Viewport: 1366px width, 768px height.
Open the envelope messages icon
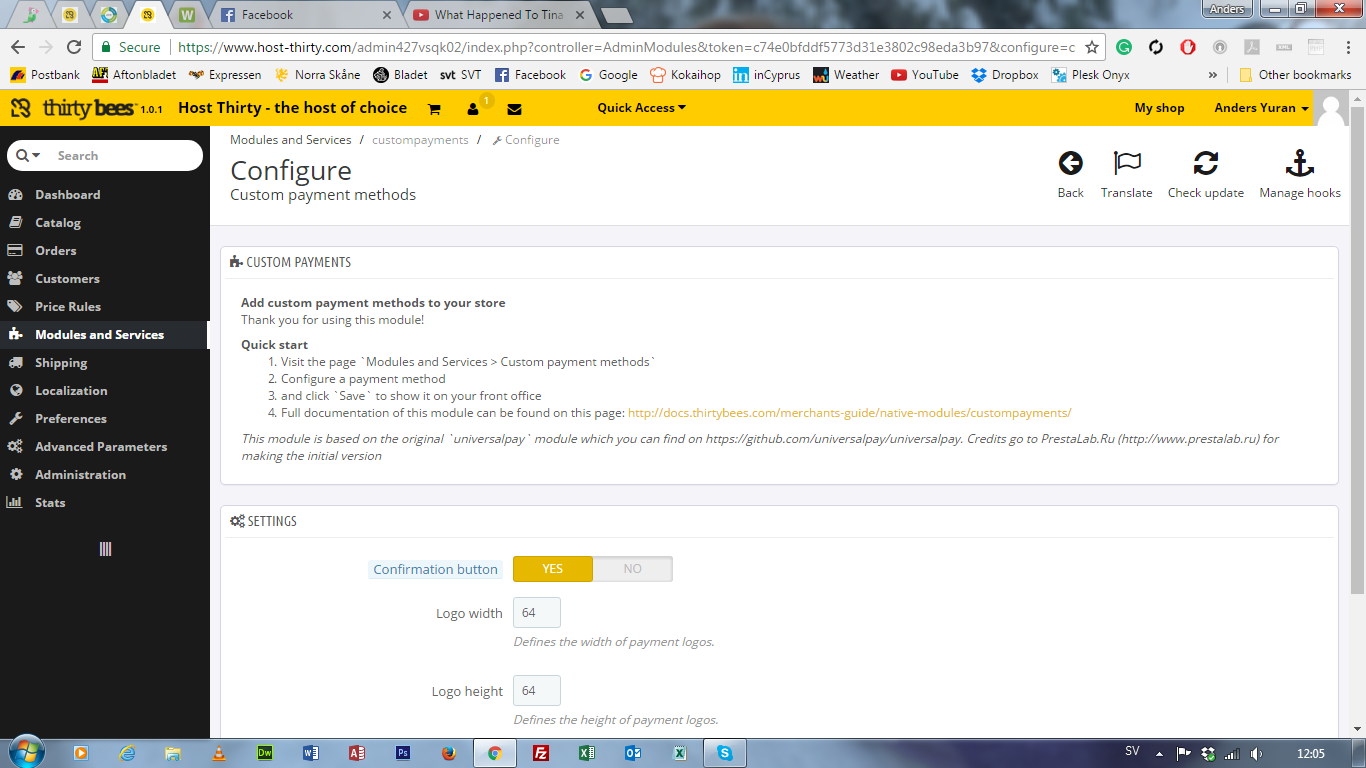tap(514, 109)
